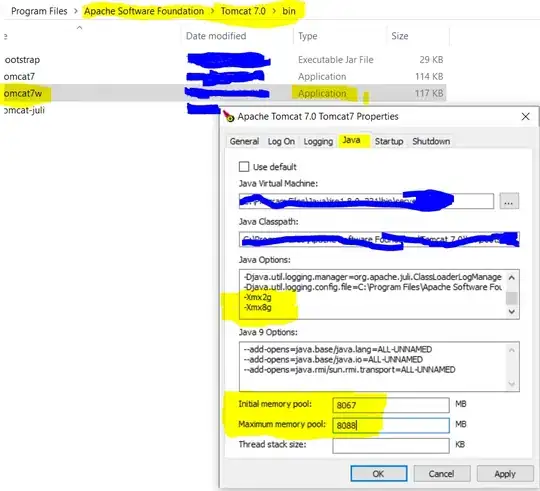
Task: Tick the Use default checkbox
Action: click(x=244, y=167)
